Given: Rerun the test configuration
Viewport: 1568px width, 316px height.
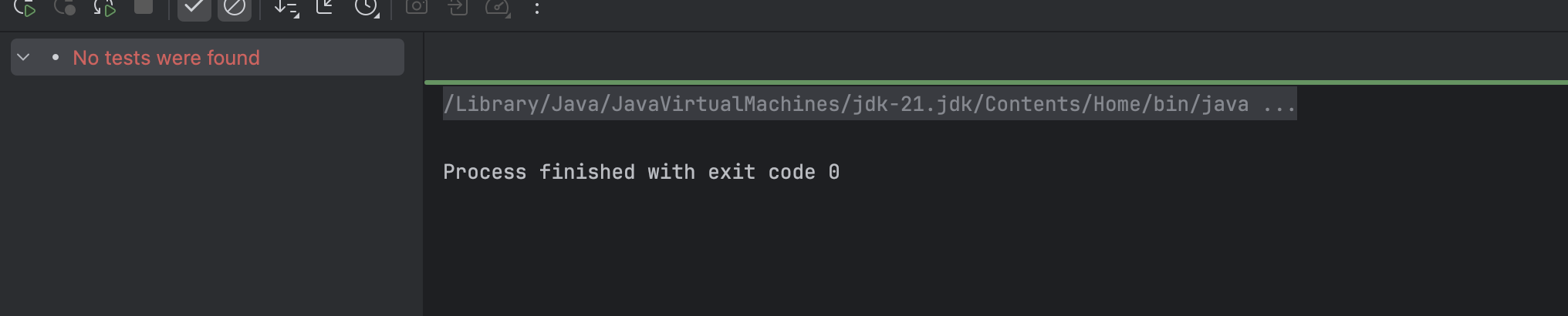Looking at the screenshot, I should 25,8.
